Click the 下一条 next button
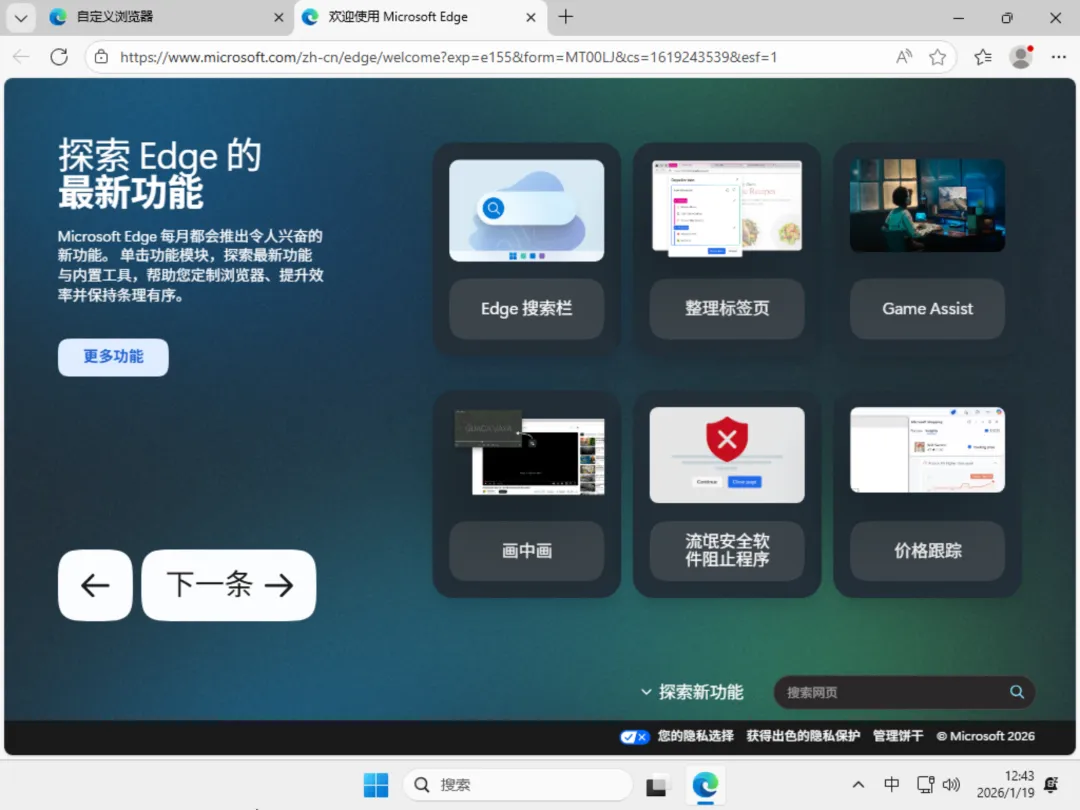 [229, 585]
